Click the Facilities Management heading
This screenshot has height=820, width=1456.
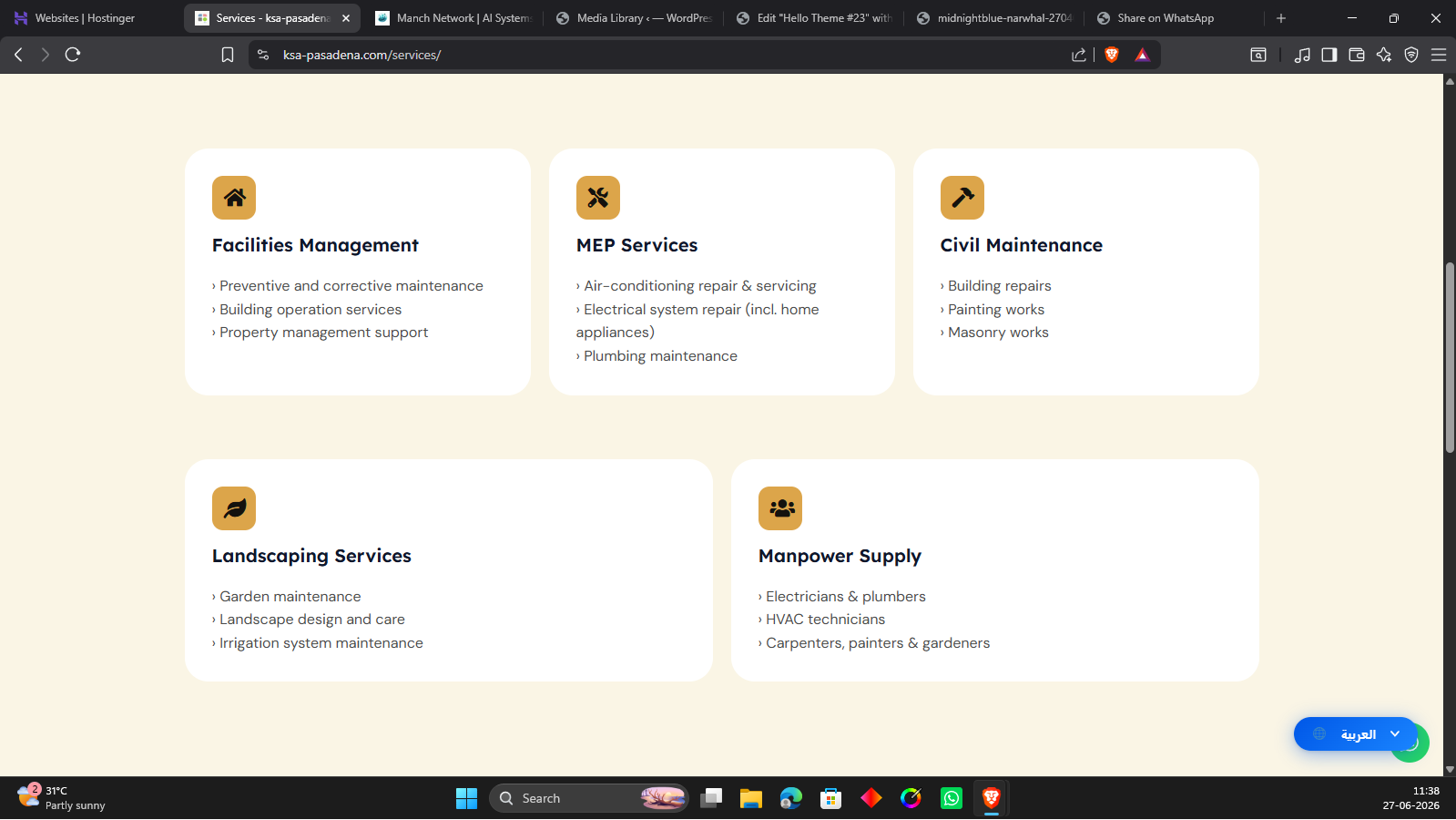click(315, 245)
